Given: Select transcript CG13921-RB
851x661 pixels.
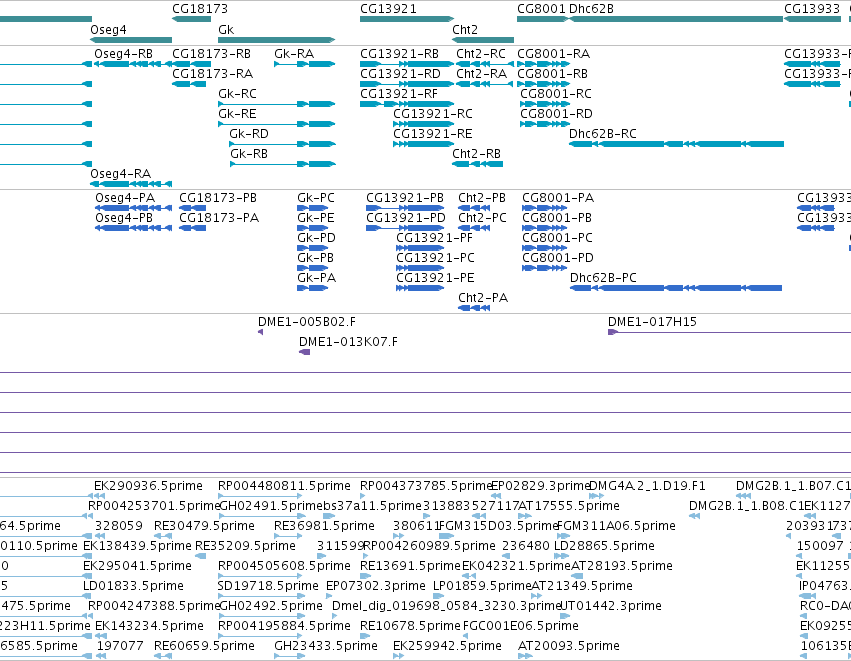Looking at the screenshot, I should (407, 64).
